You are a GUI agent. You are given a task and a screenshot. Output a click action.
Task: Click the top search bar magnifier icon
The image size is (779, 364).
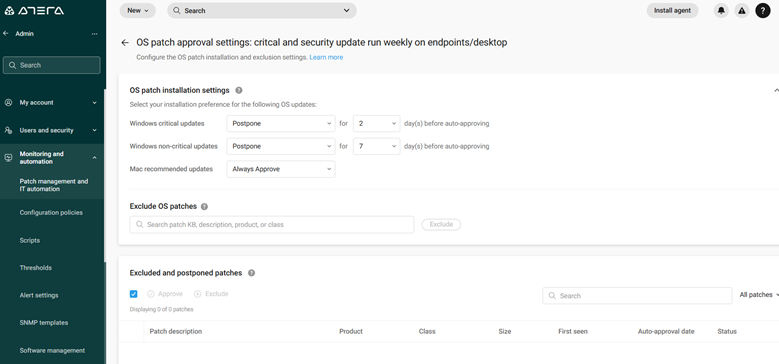(x=176, y=10)
